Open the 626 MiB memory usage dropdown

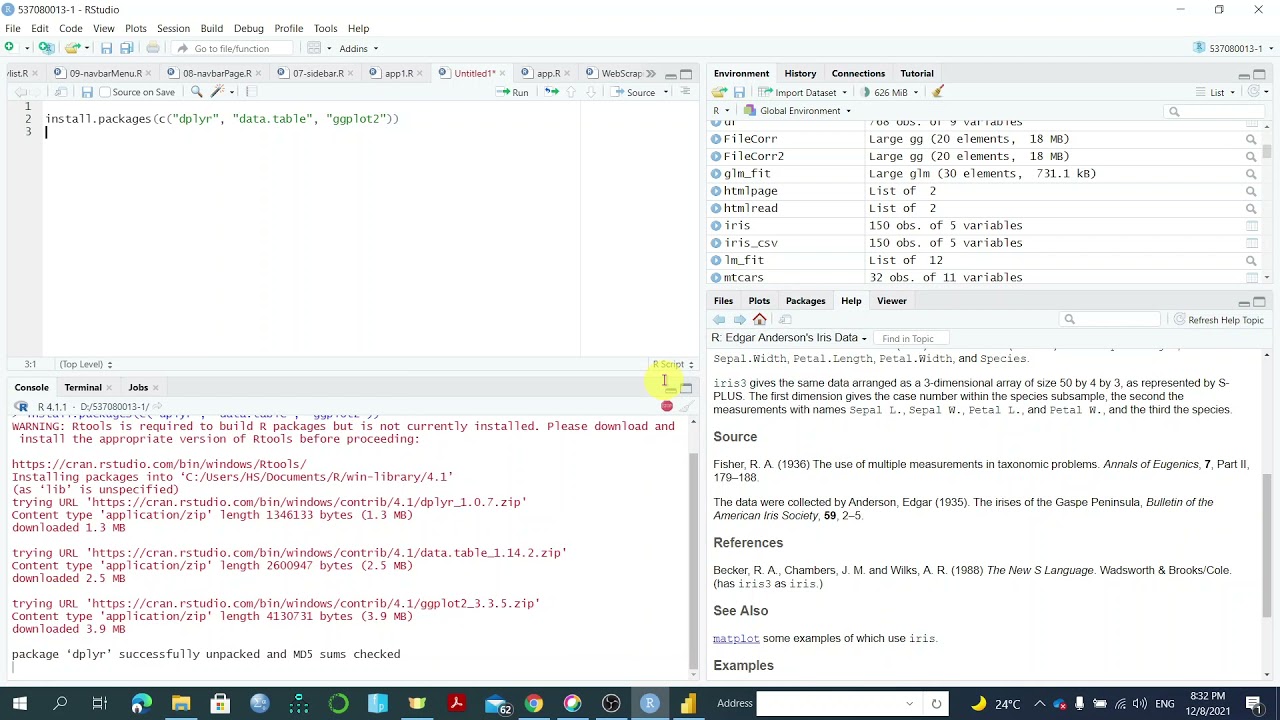click(889, 92)
